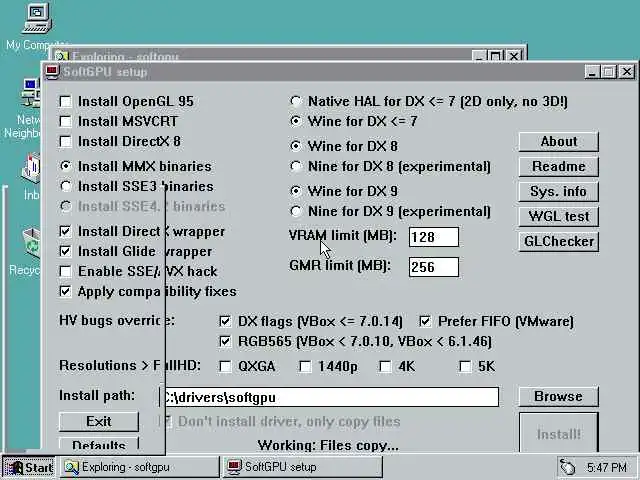Click the GMR limit field
The height and width of the screenshot is (480, 640).
click(x=434, y=267)
